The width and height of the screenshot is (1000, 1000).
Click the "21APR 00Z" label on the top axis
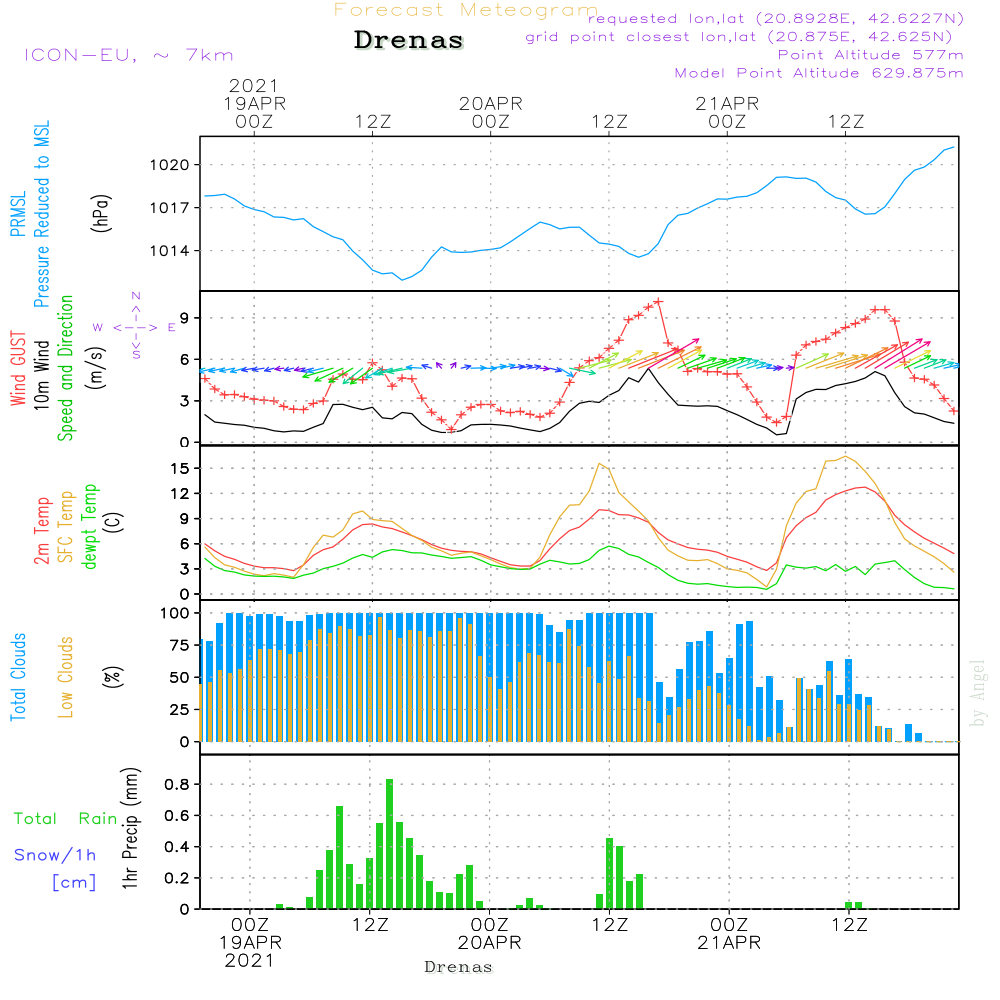click(727, 112)
